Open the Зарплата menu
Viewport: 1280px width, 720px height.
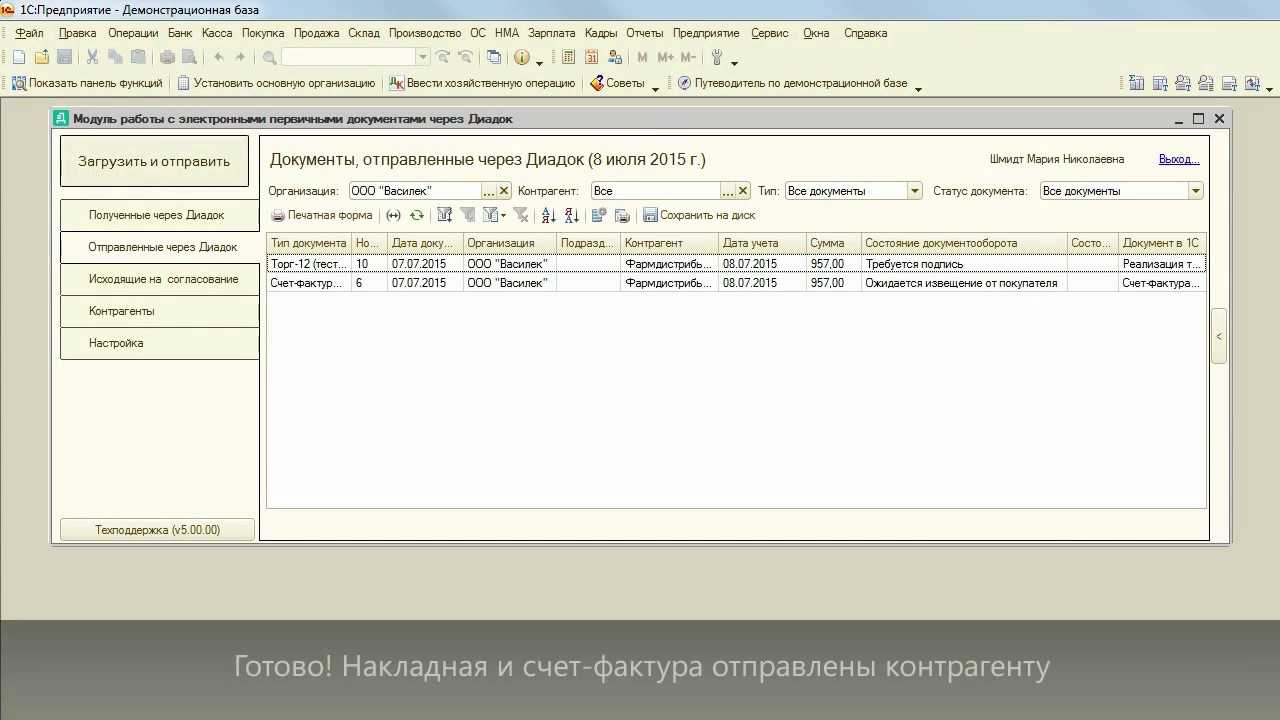point(552,33)
